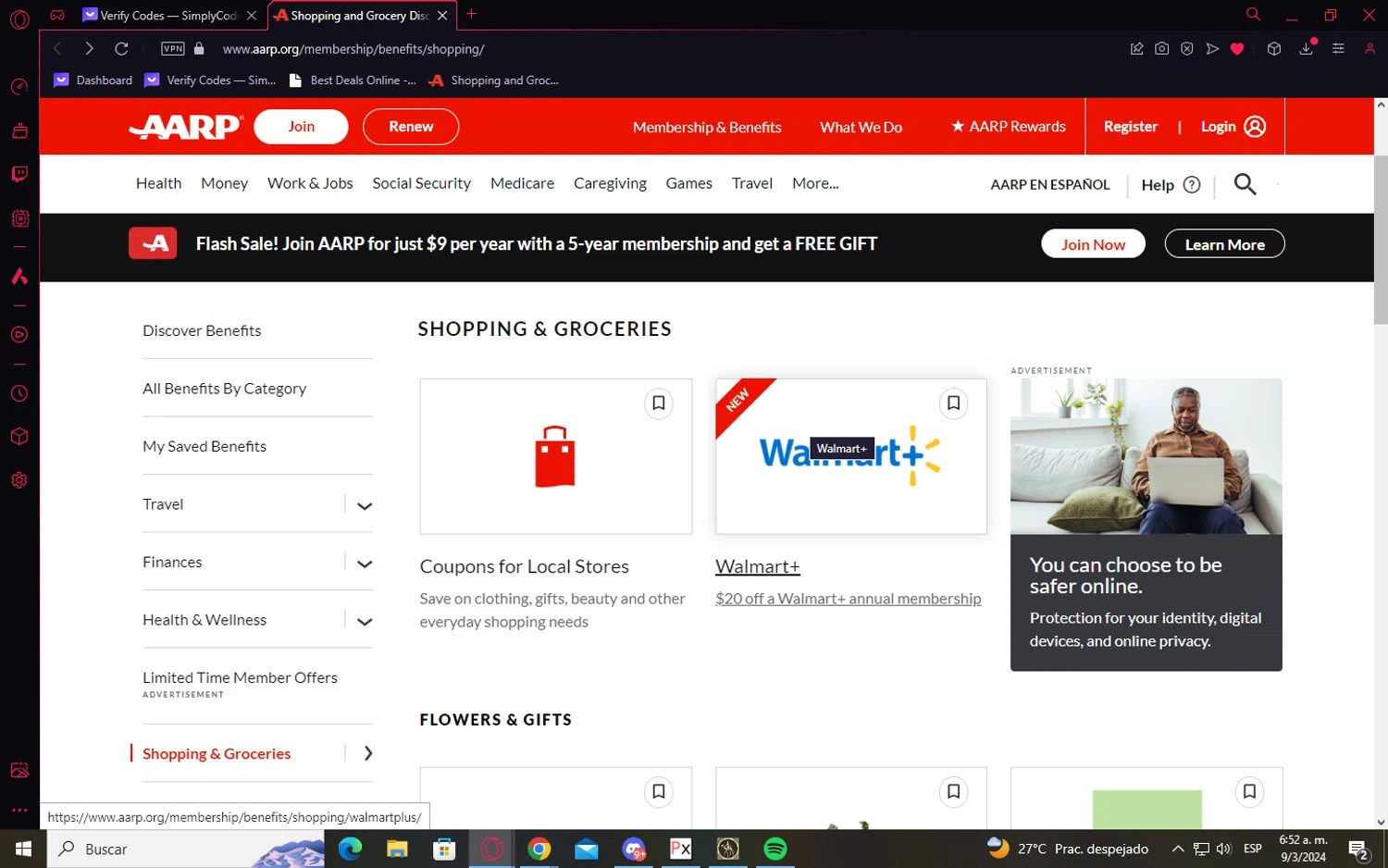Open What We Do menu
Image resolution: width=1388 pixels, height=868 pixels.
click(x=861, y=127)
